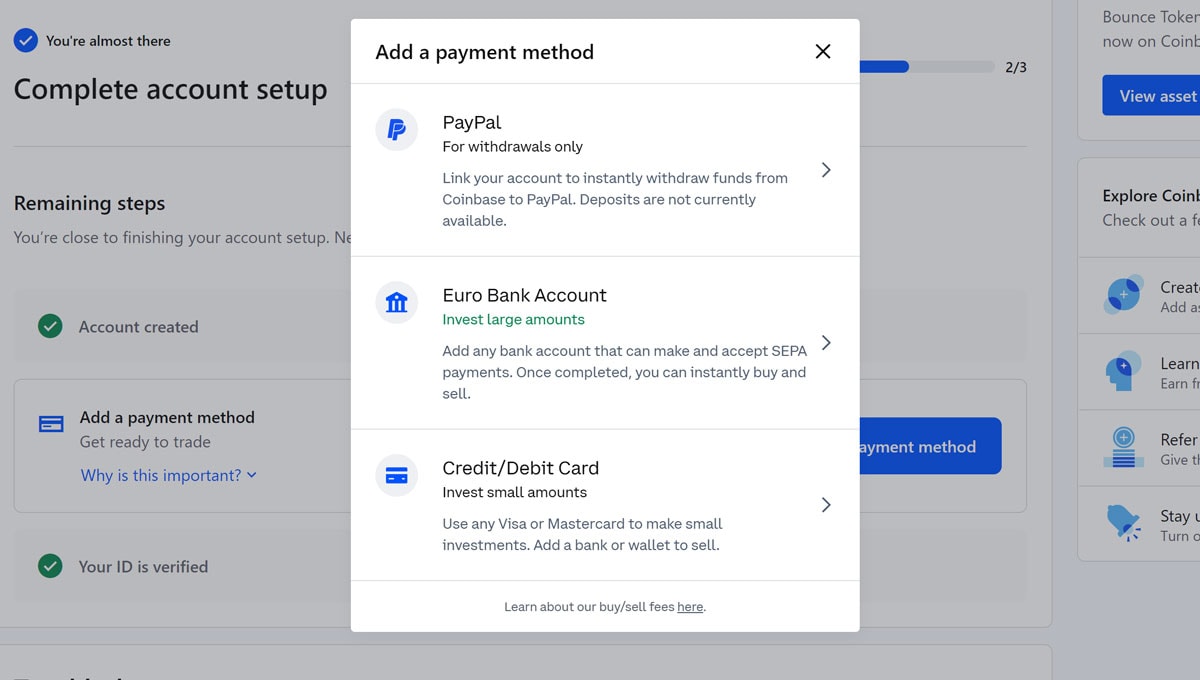Click the Credit/Debit Card icon
Screen dimensions: 1200x680
pos(396,475)
